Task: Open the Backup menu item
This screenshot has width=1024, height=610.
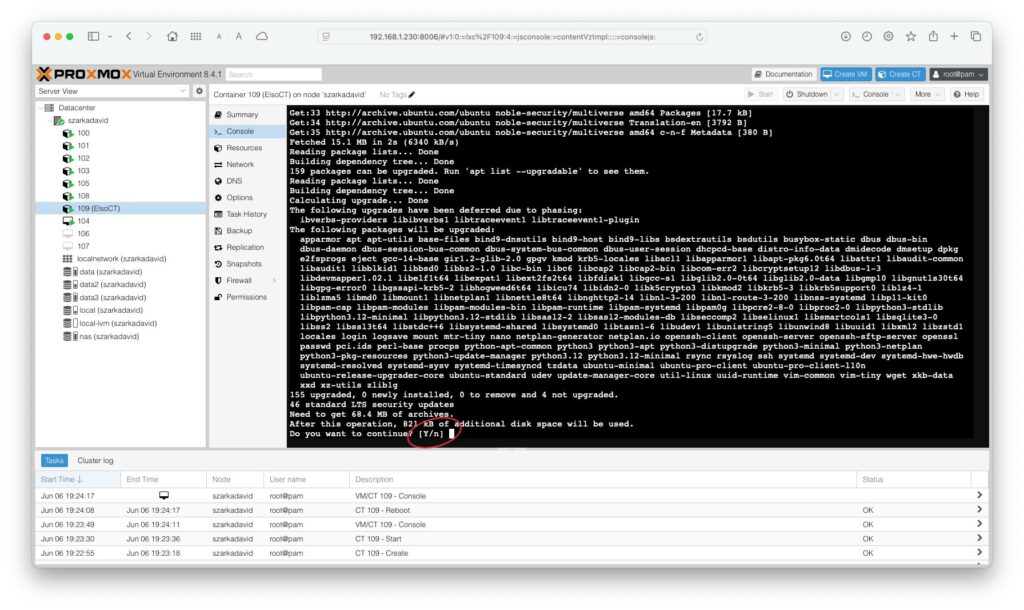Action: tap(239, 231)
